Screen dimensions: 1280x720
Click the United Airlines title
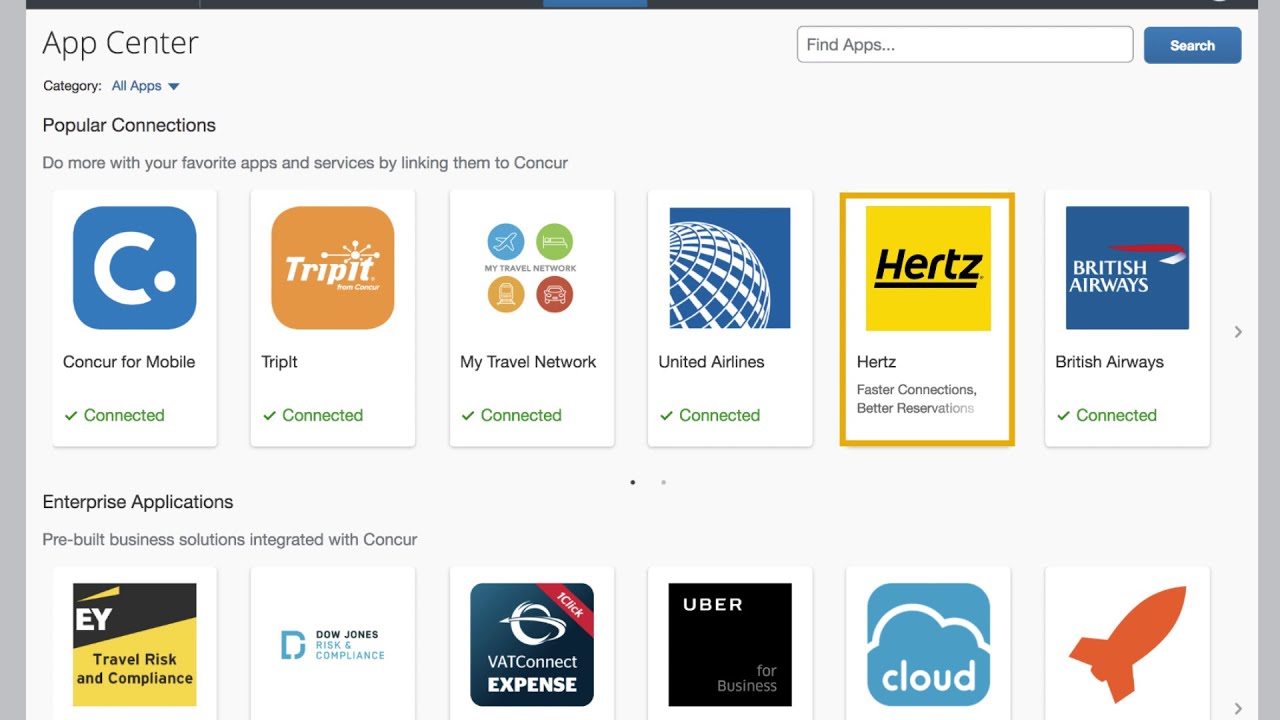[711, 362]
